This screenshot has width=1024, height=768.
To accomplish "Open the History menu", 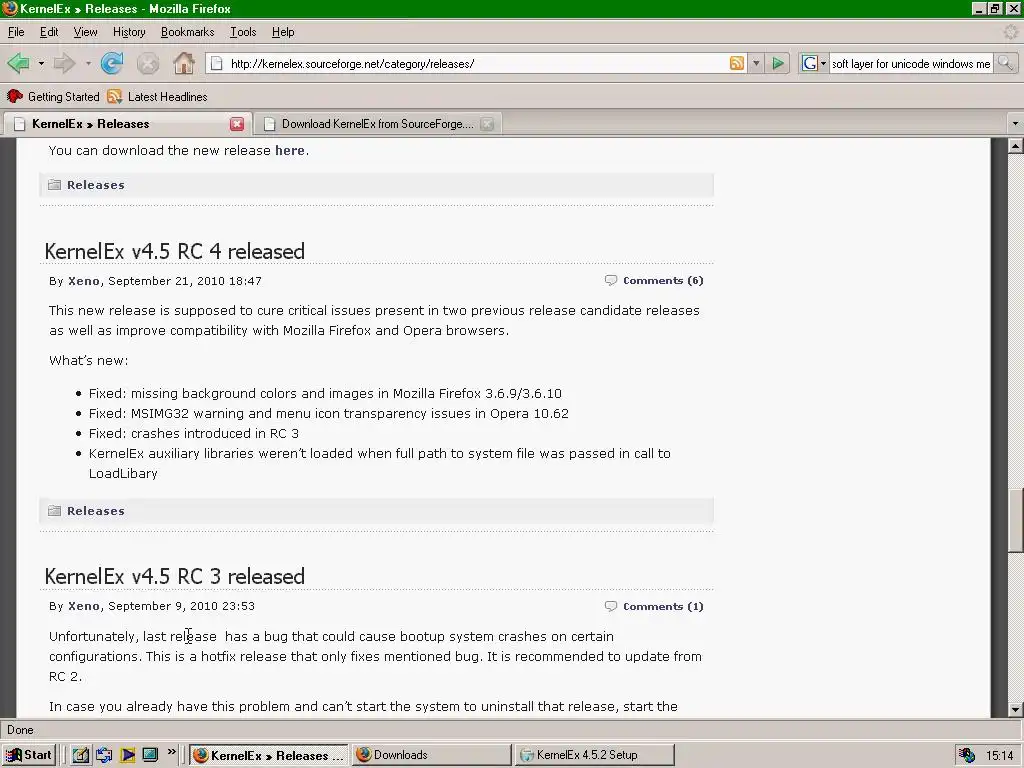I will click(129, 32).
